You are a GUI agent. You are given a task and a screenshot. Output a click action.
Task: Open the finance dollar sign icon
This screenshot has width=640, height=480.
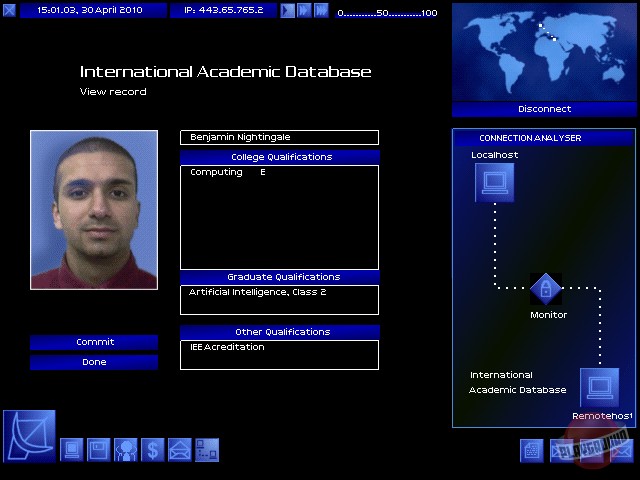click(x=153, y=450)
